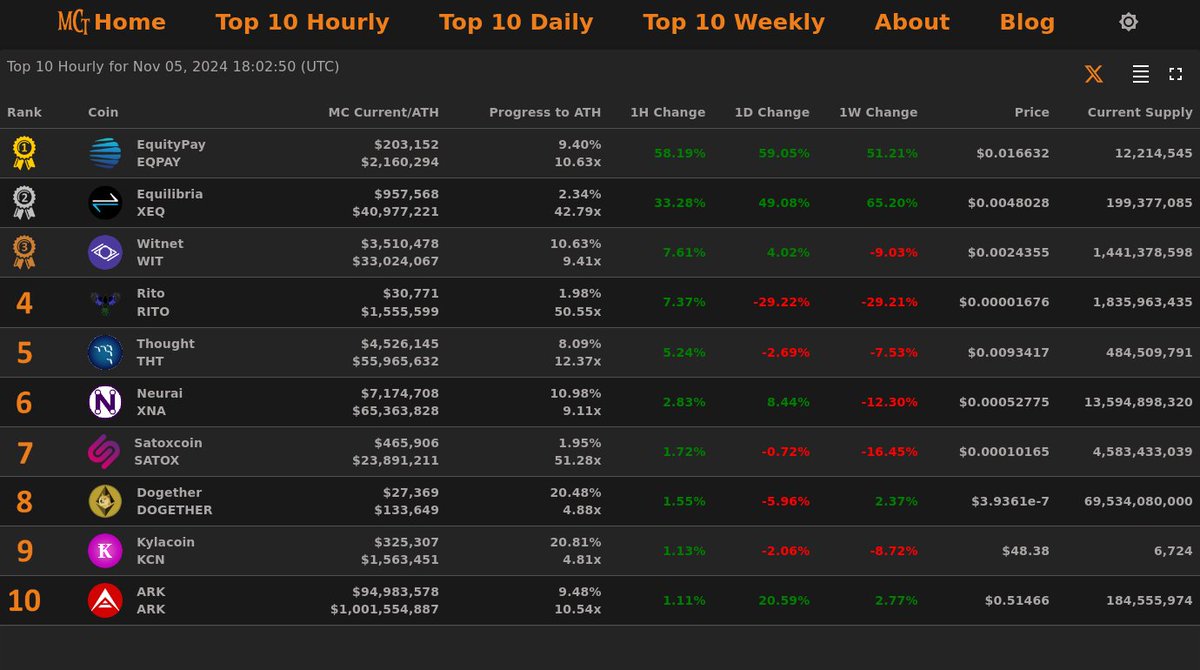Click rank number 5
This screenshot has width=1200, height=670.
pyautogui.click(x=24, y=353)
